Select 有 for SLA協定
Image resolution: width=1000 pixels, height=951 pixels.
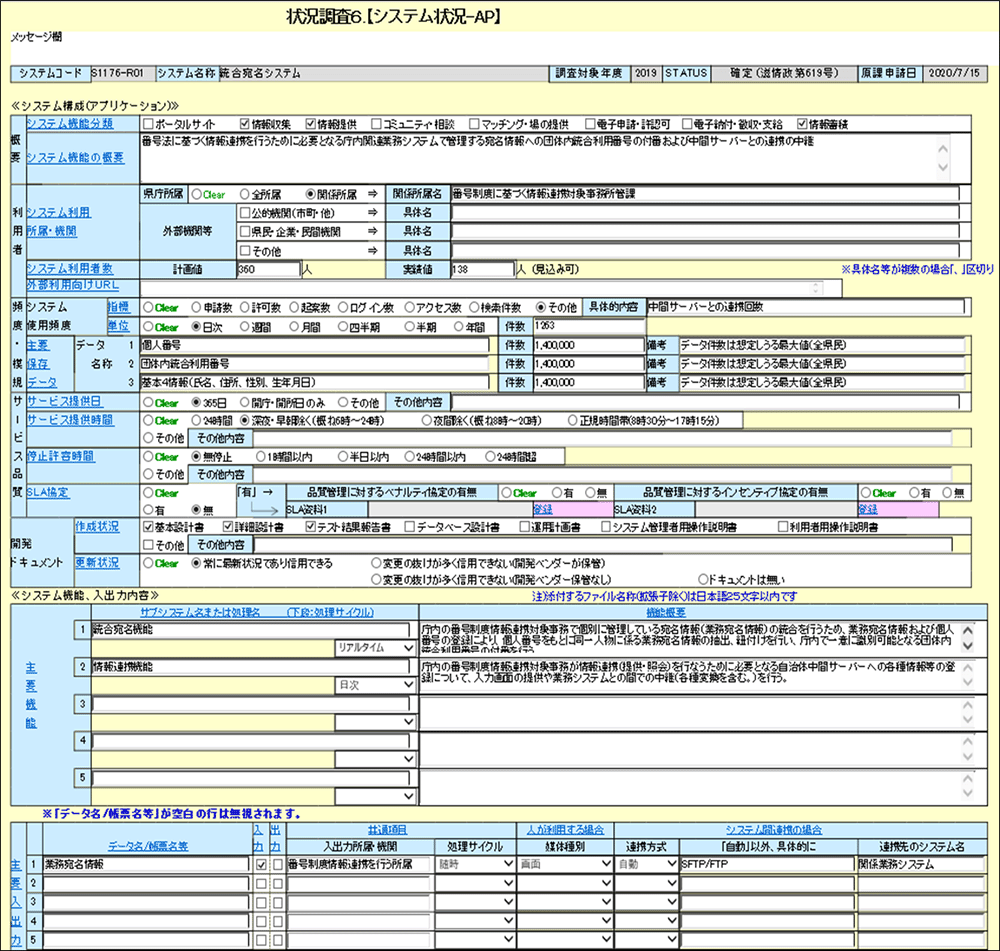149,510
